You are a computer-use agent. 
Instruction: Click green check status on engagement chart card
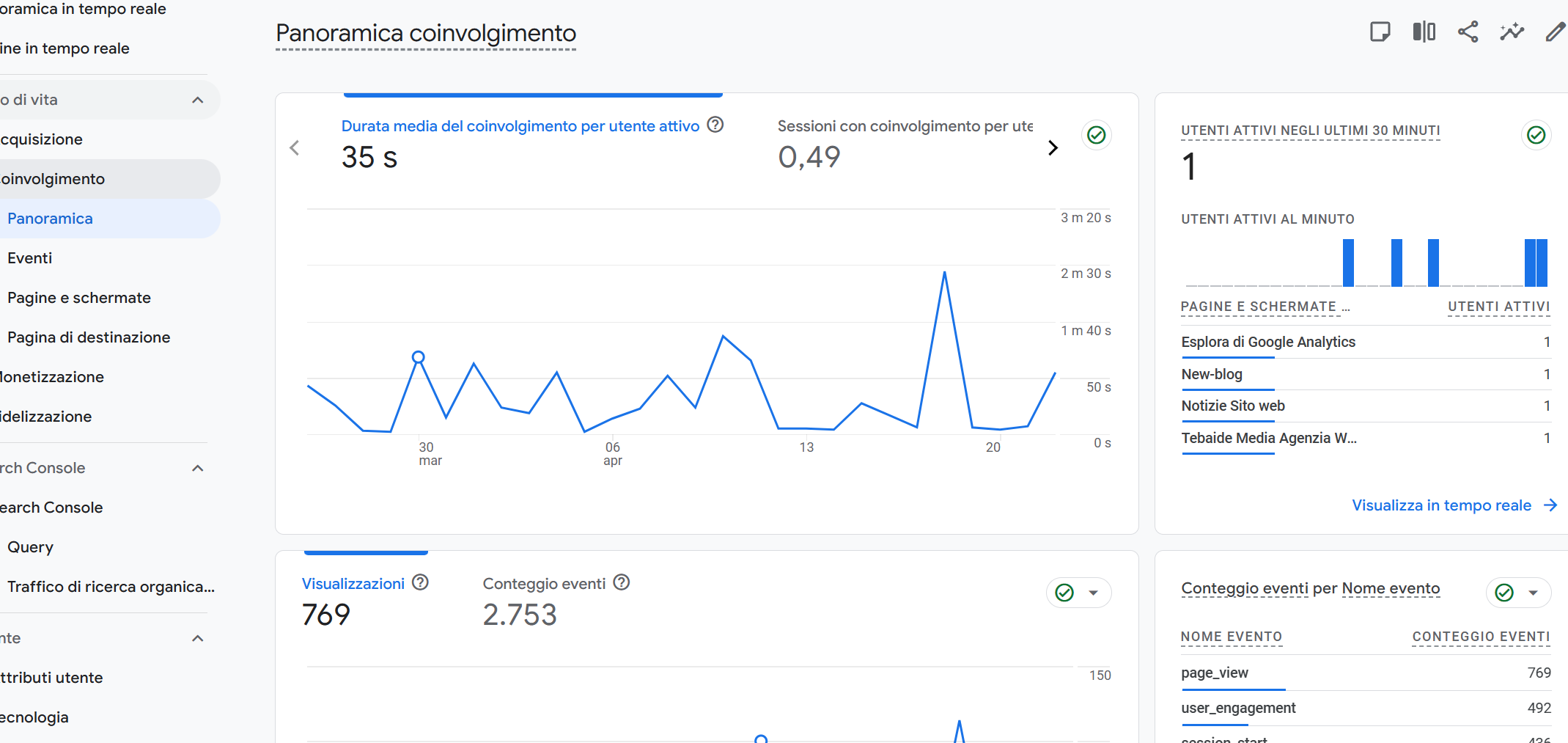click(1097, 135)
